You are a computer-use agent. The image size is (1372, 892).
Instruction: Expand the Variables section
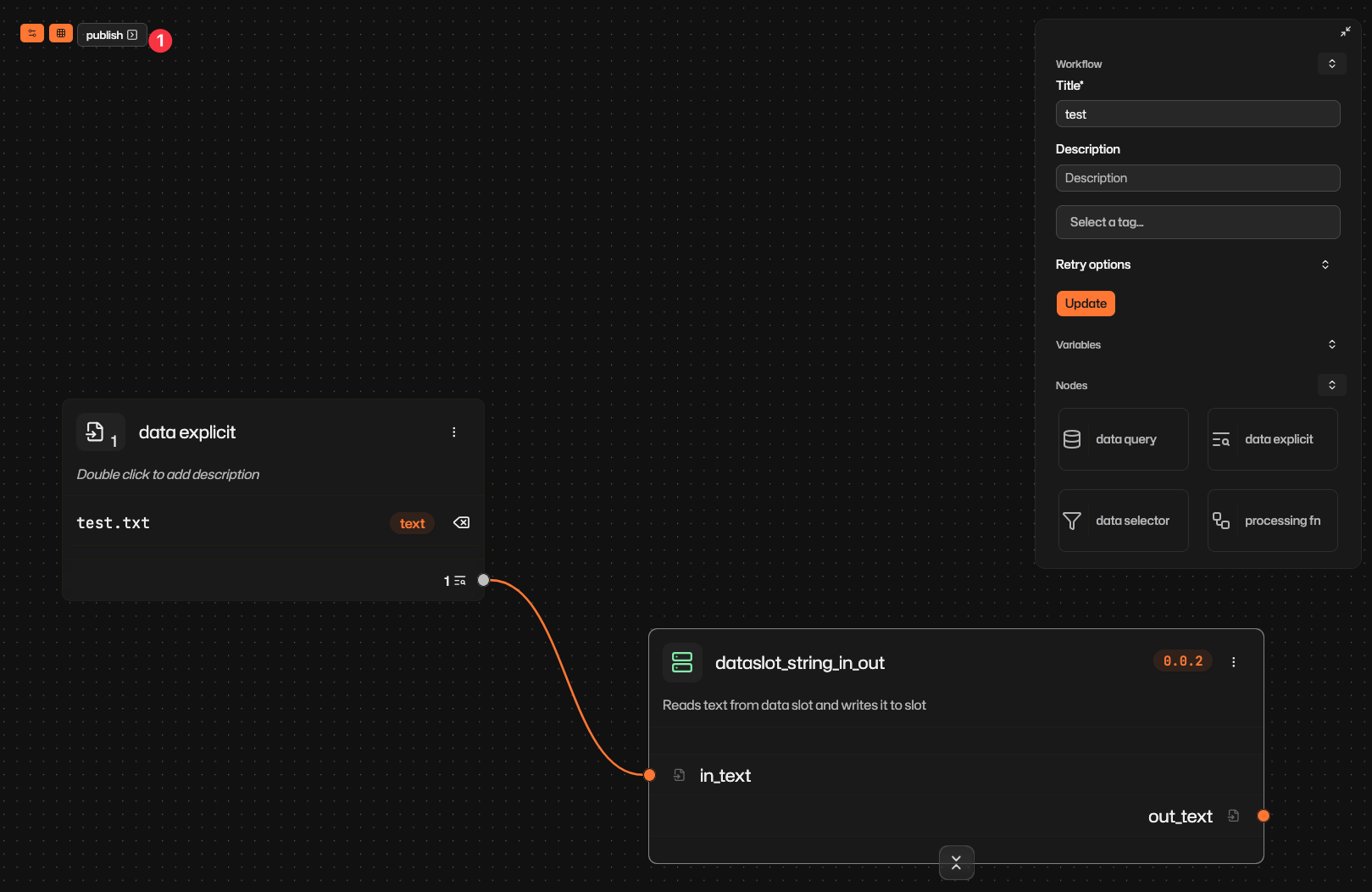click(1331, 344)
